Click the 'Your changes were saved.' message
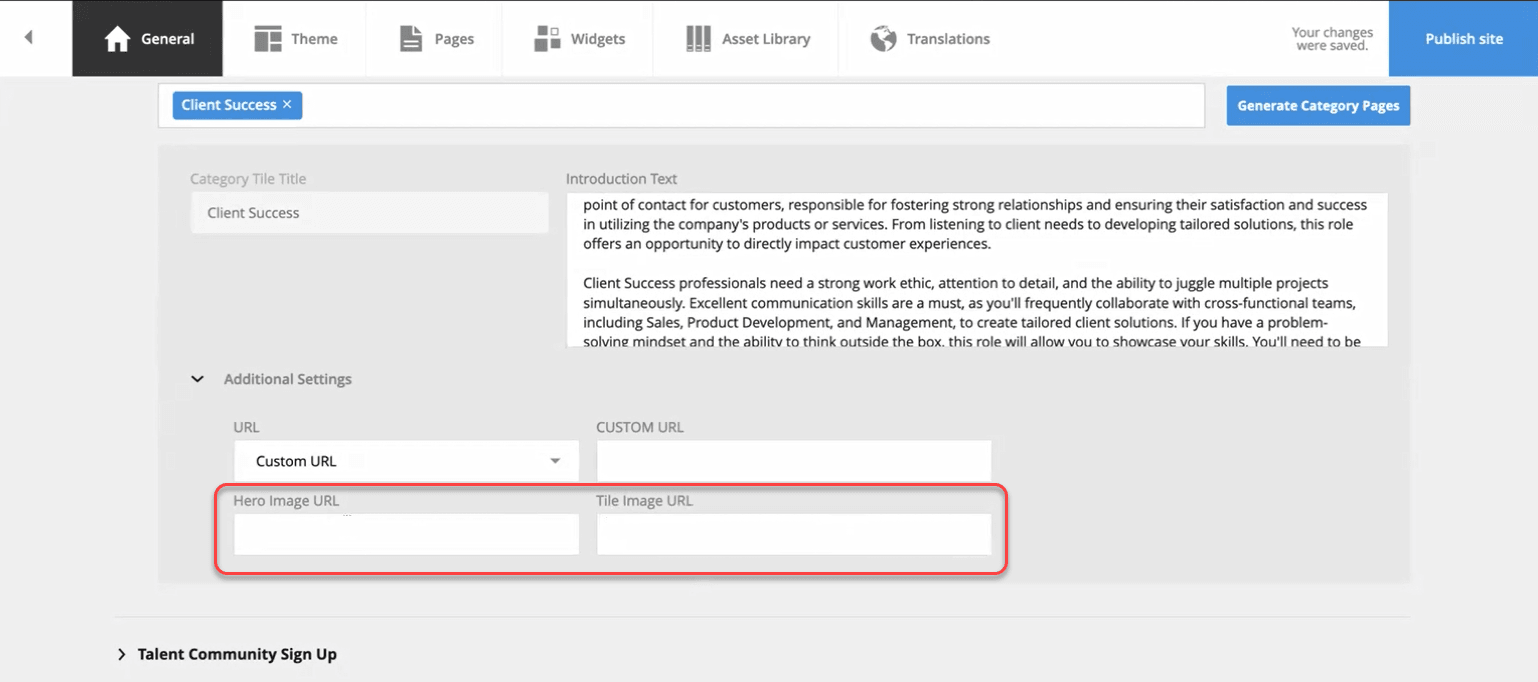Image resolution: width=1538 pixels, height=682 pixels. [1332, 39]
